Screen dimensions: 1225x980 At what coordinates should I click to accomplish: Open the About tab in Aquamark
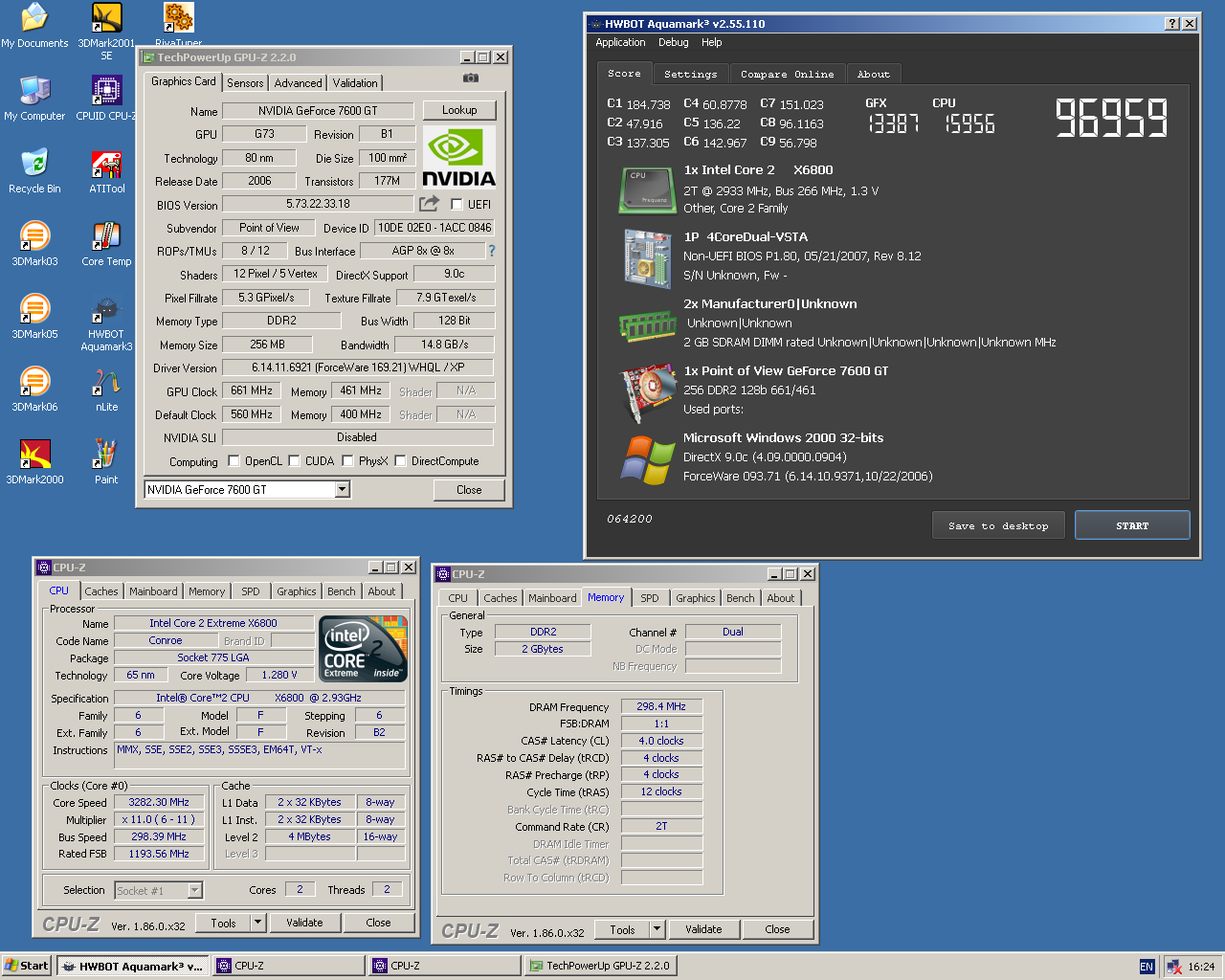click(x=873, y=74)
